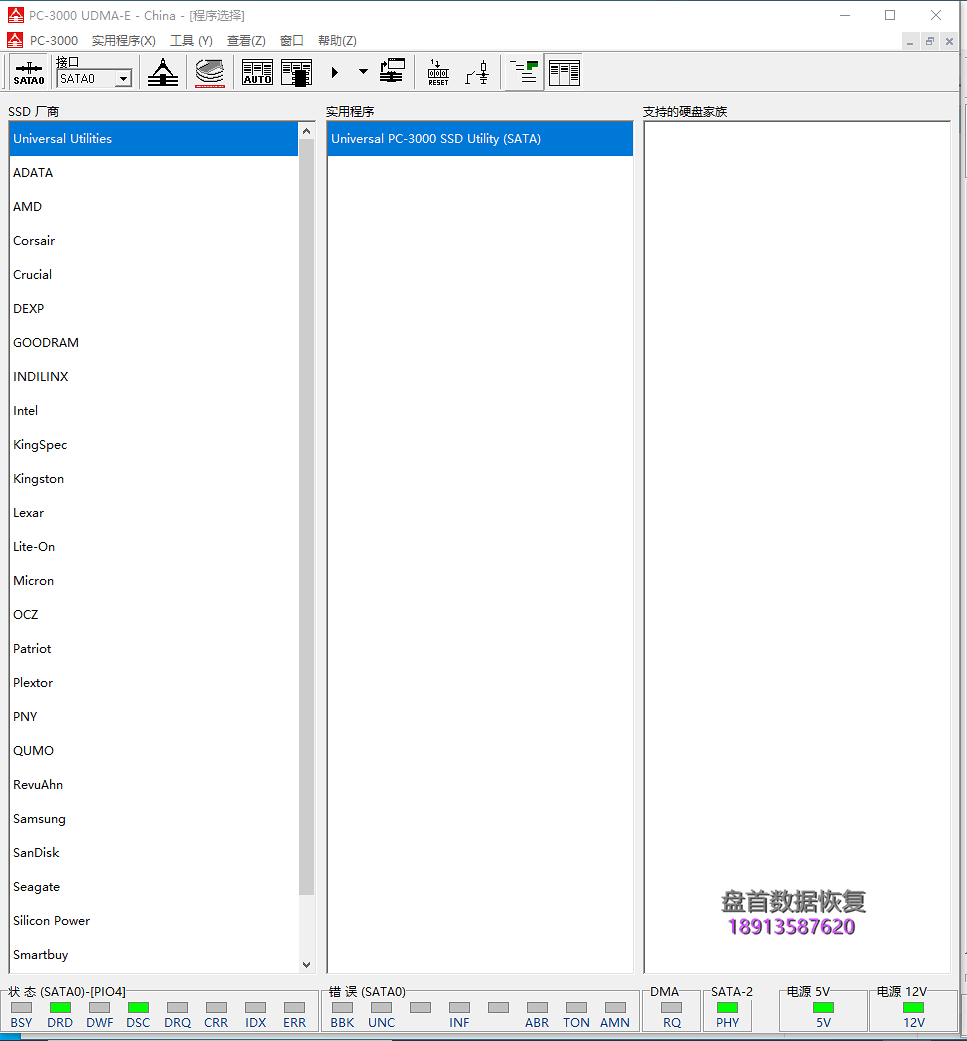Screen dimensions: 967x1041
Task: Click the window-to-disk transfer icon
Action: pyautogui.click(x=392, y=72)
